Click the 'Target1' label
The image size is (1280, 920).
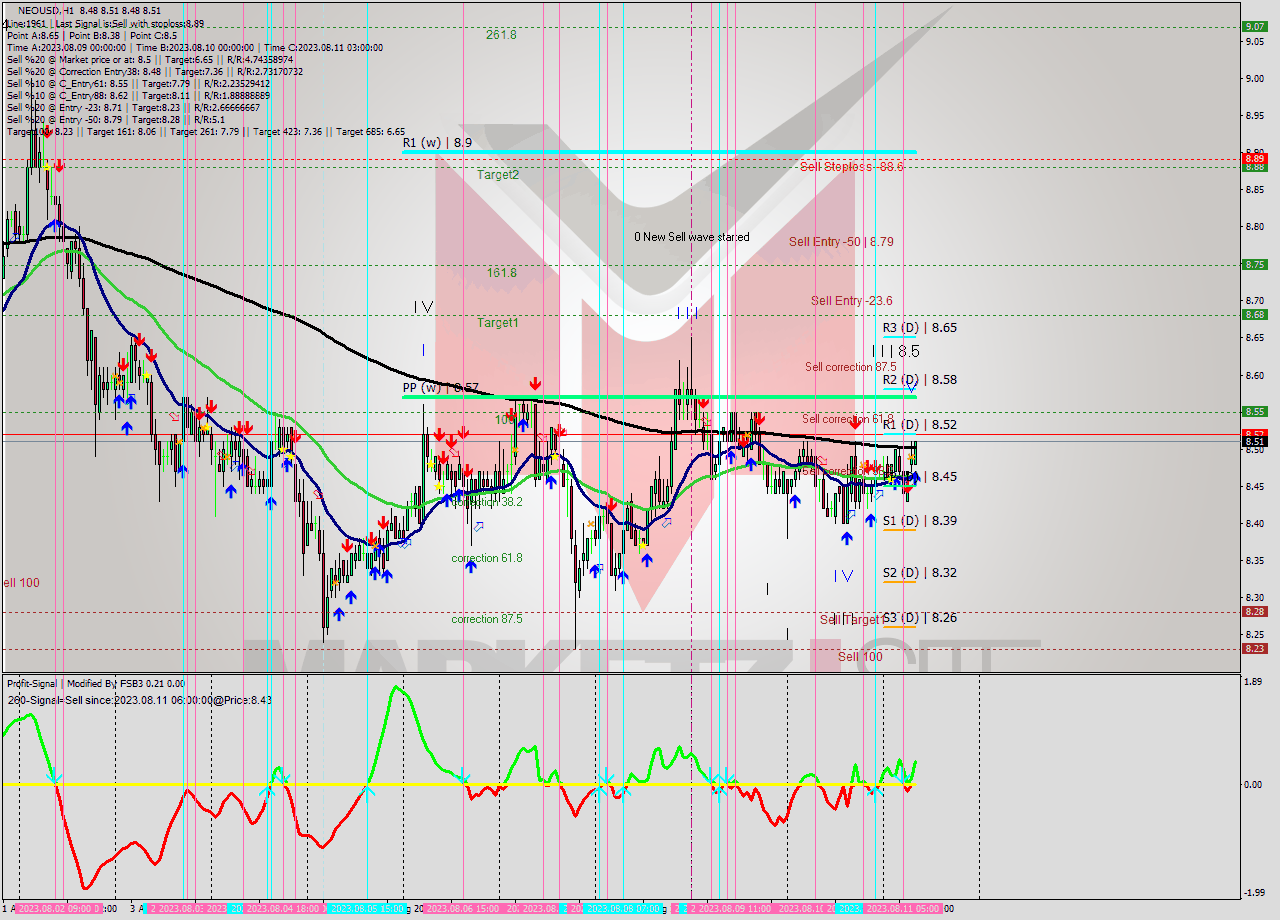[497, 323]
